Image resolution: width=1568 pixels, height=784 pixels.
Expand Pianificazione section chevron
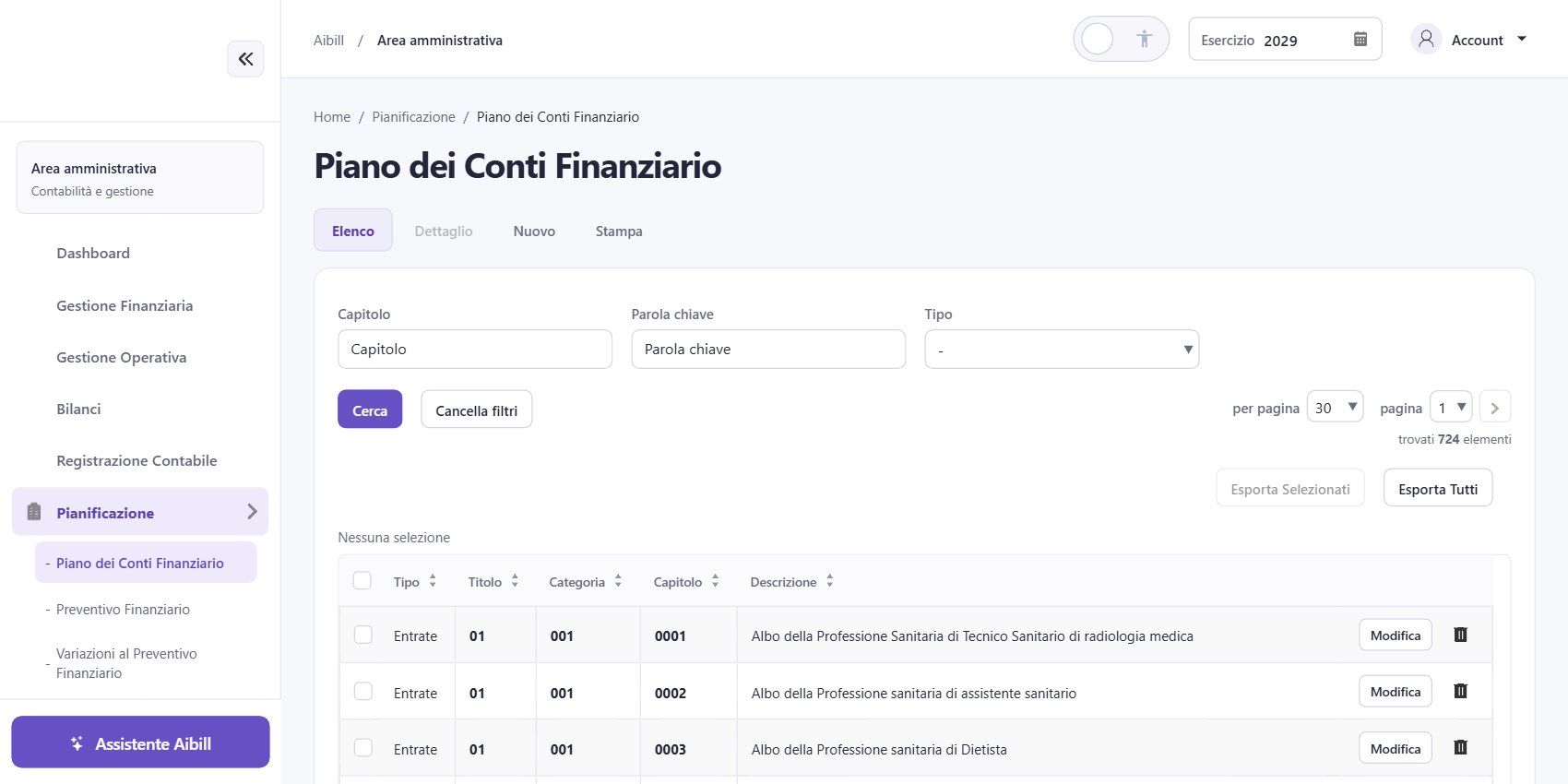(252, 512)
